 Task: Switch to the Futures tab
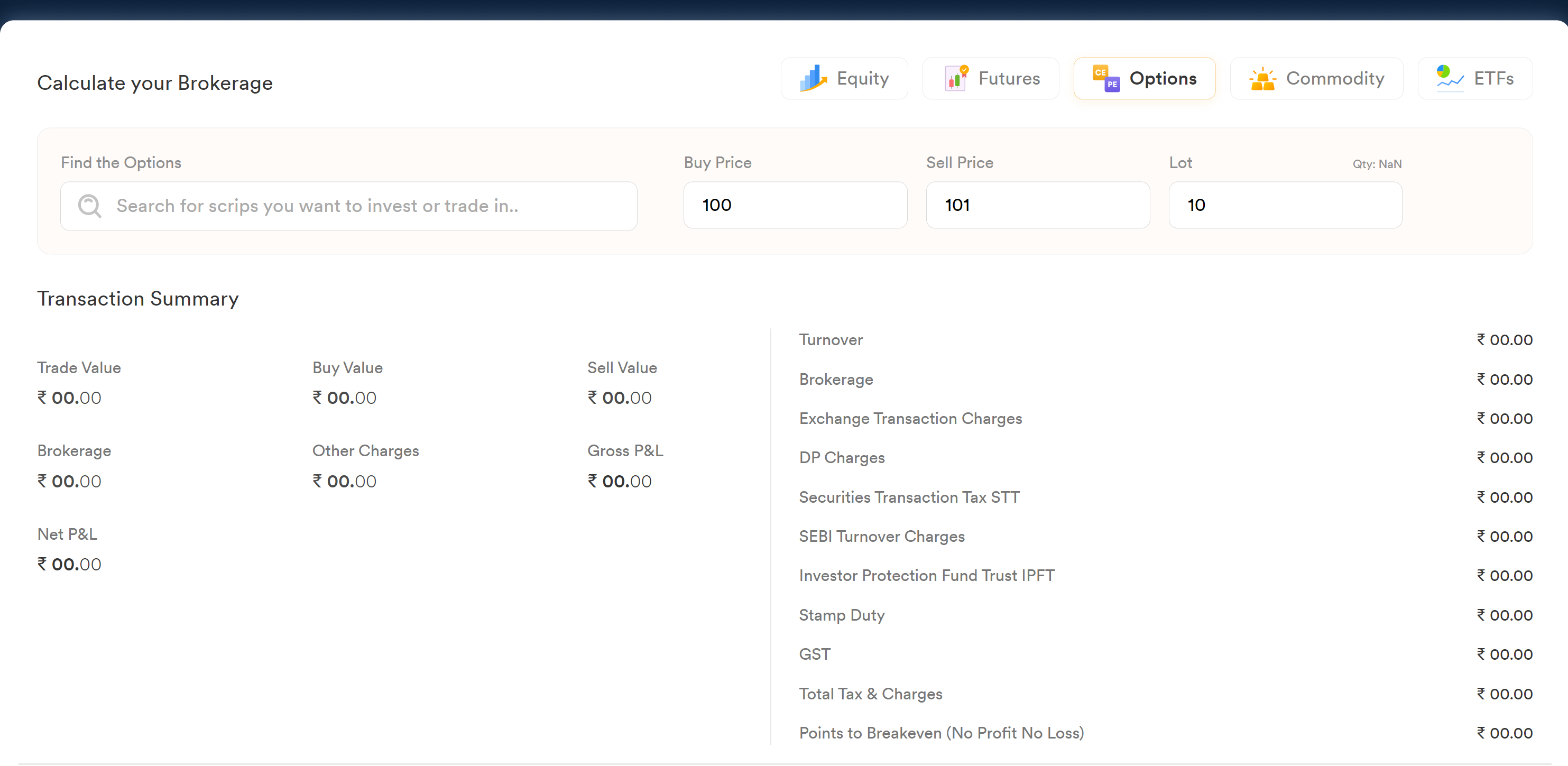pos(1009,79)
